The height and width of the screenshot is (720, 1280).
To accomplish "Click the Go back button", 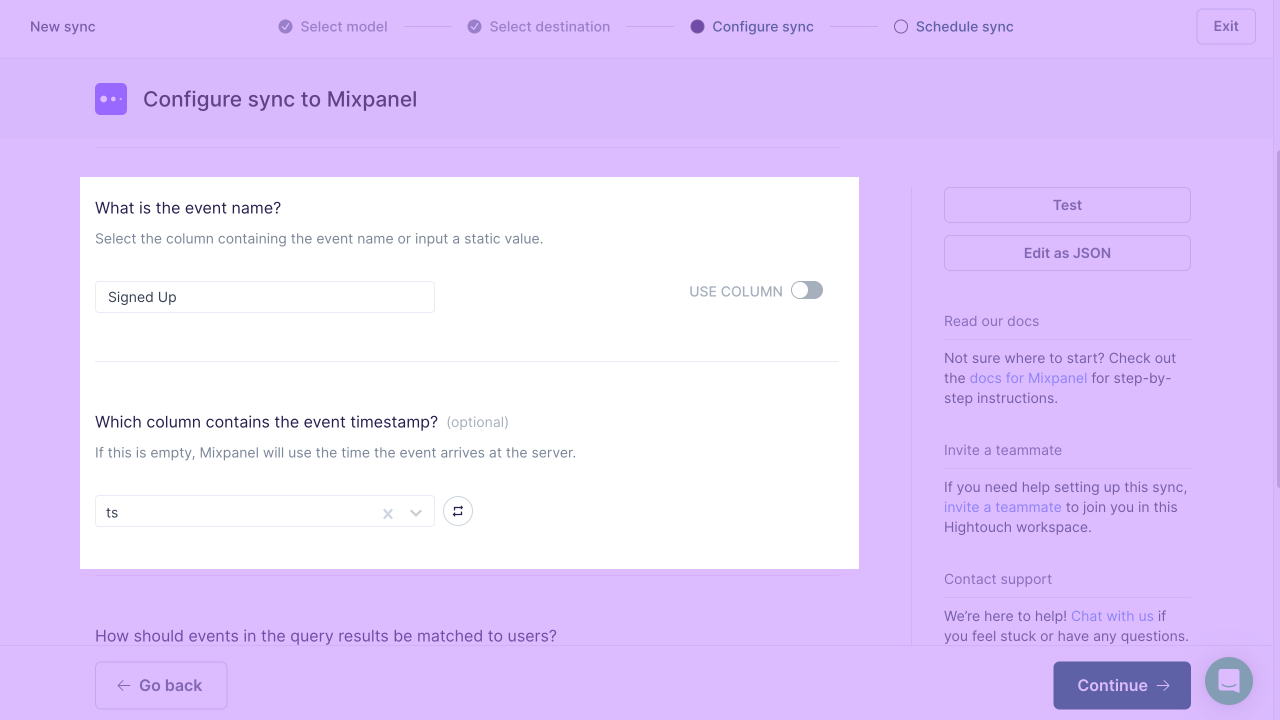I will click(x=161, y=685).
